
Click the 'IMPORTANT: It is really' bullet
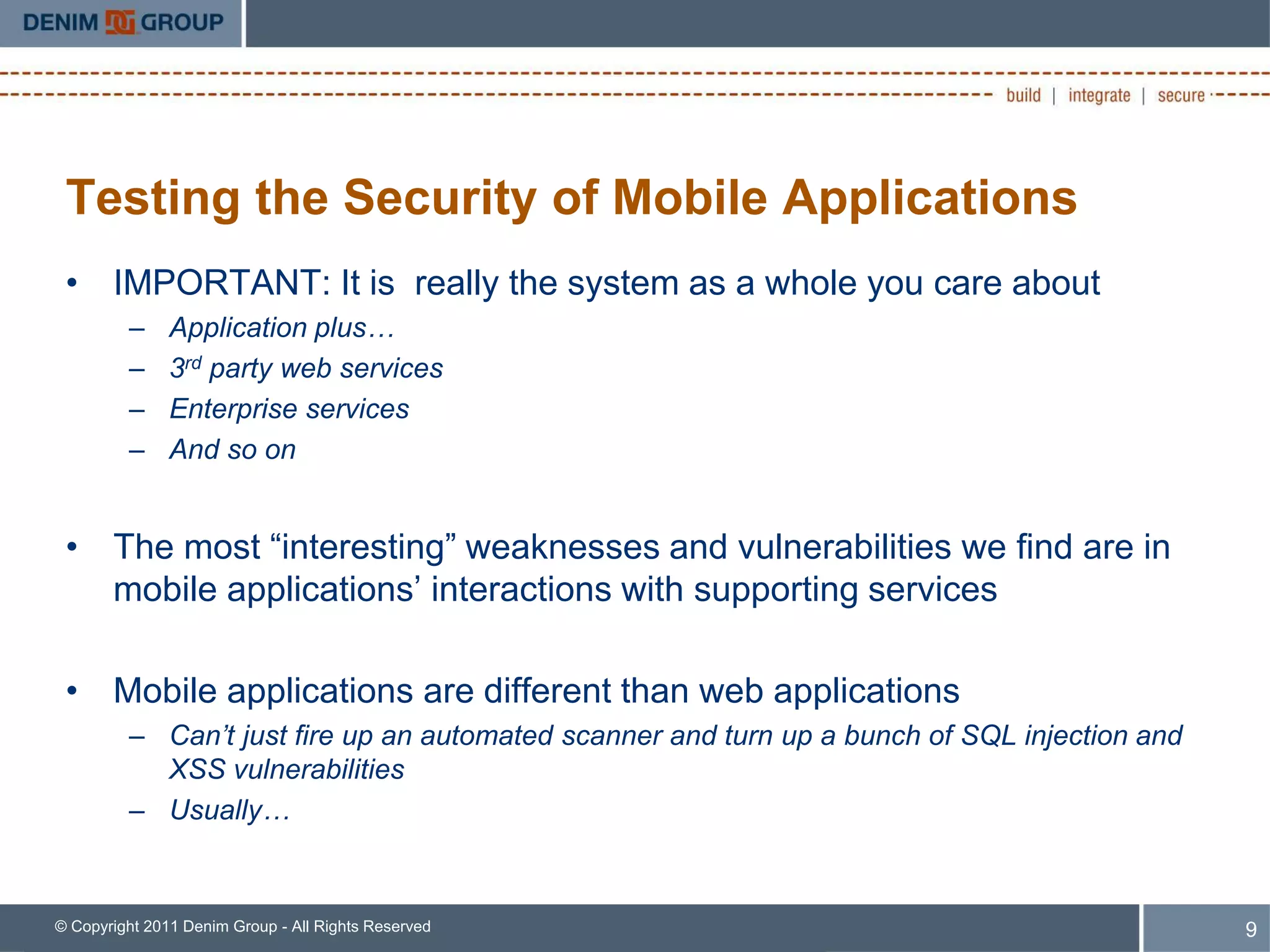tap(606, 283)
